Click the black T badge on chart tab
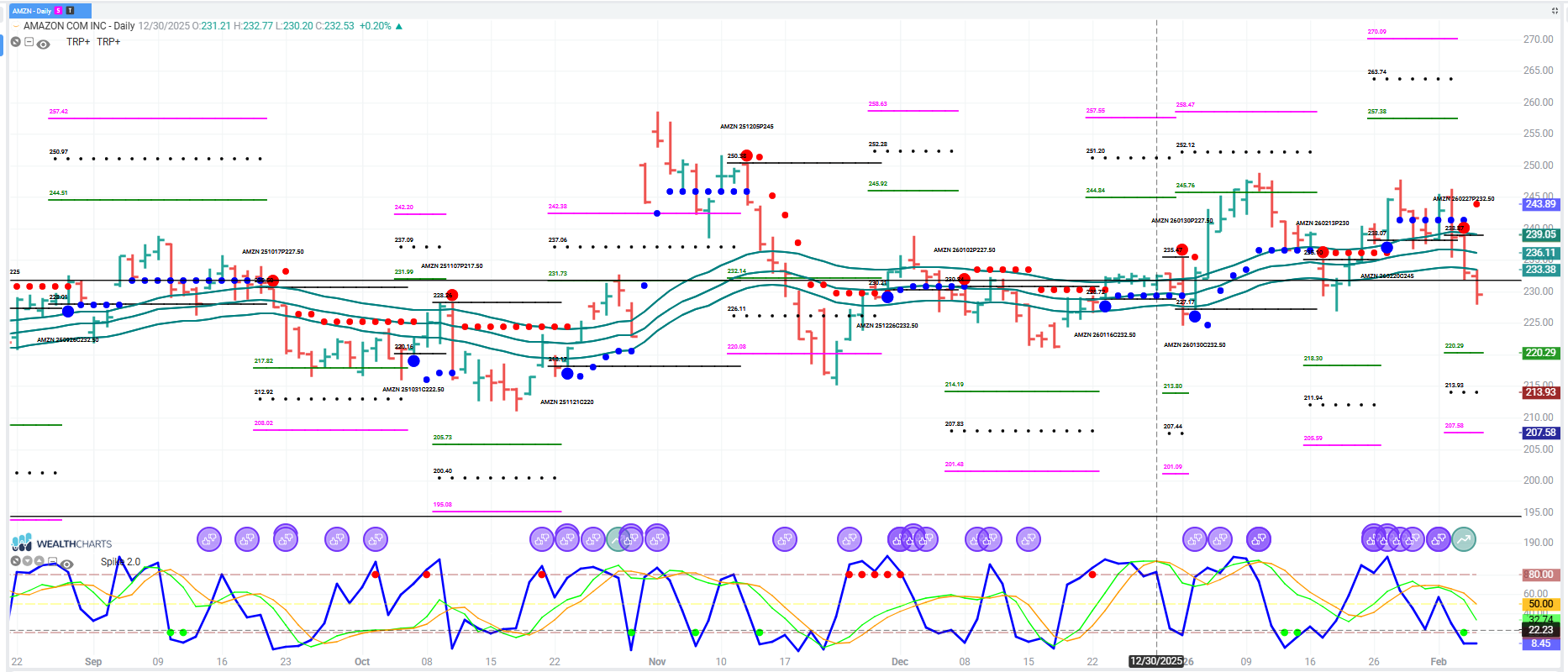 tap(70, 11)
